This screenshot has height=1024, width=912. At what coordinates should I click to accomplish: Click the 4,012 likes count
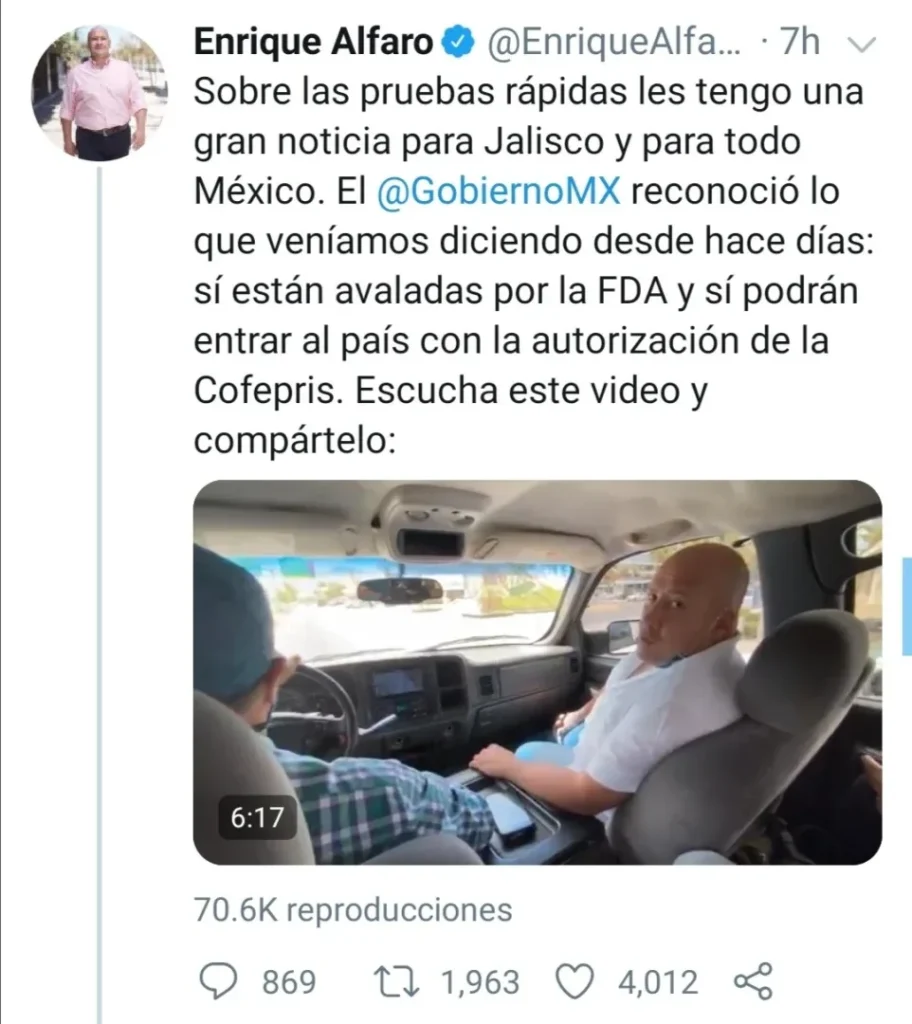(658, 982)
